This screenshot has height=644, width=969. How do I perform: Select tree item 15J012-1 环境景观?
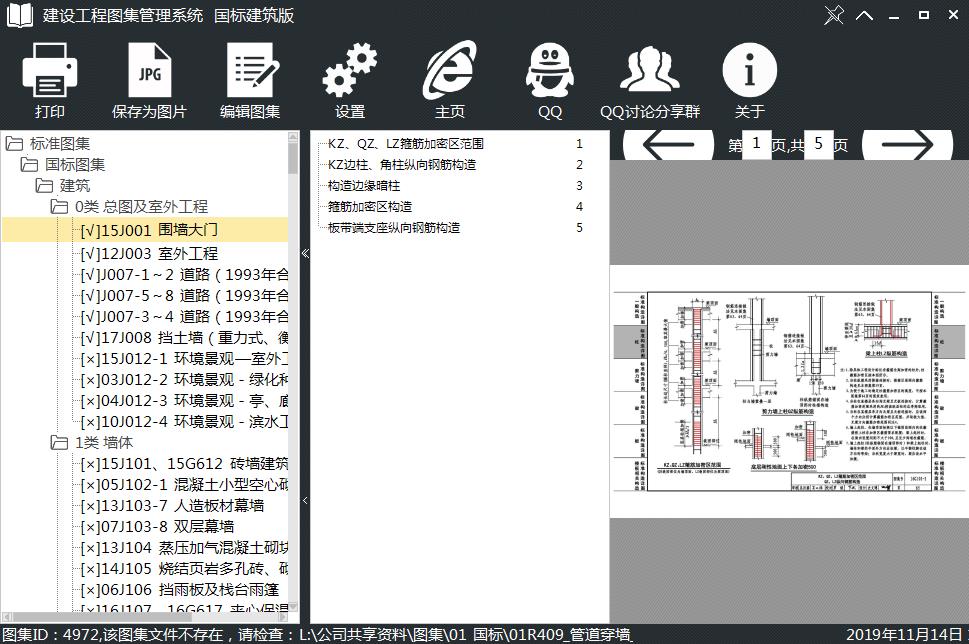pos(184,358)
